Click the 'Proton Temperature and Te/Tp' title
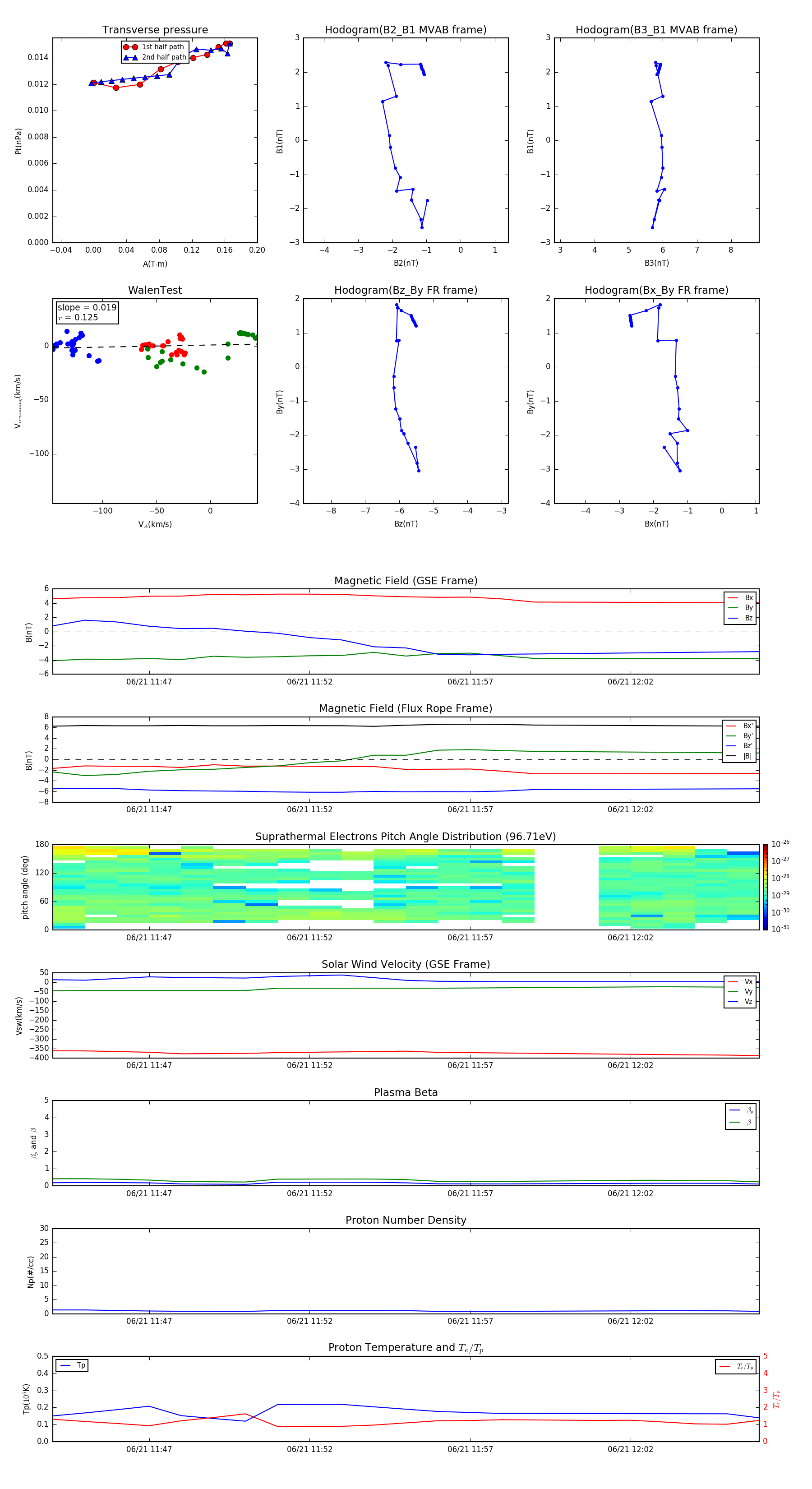 click(x=406, y=1347)
